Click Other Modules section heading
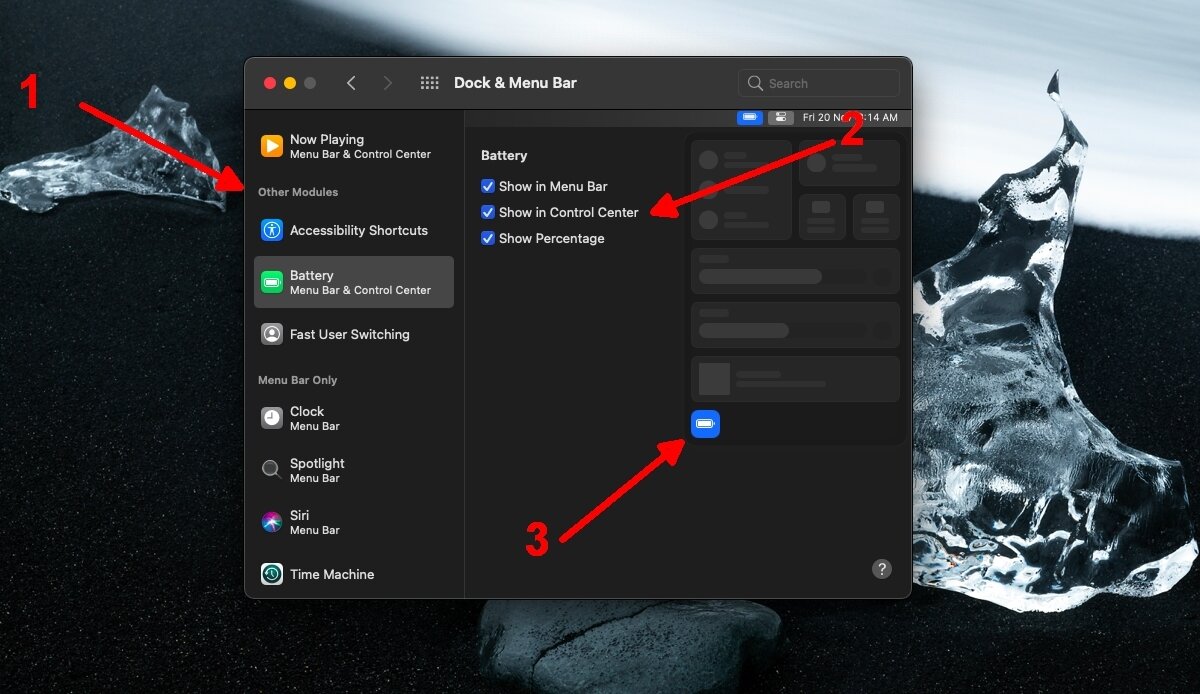 (297, 192)
